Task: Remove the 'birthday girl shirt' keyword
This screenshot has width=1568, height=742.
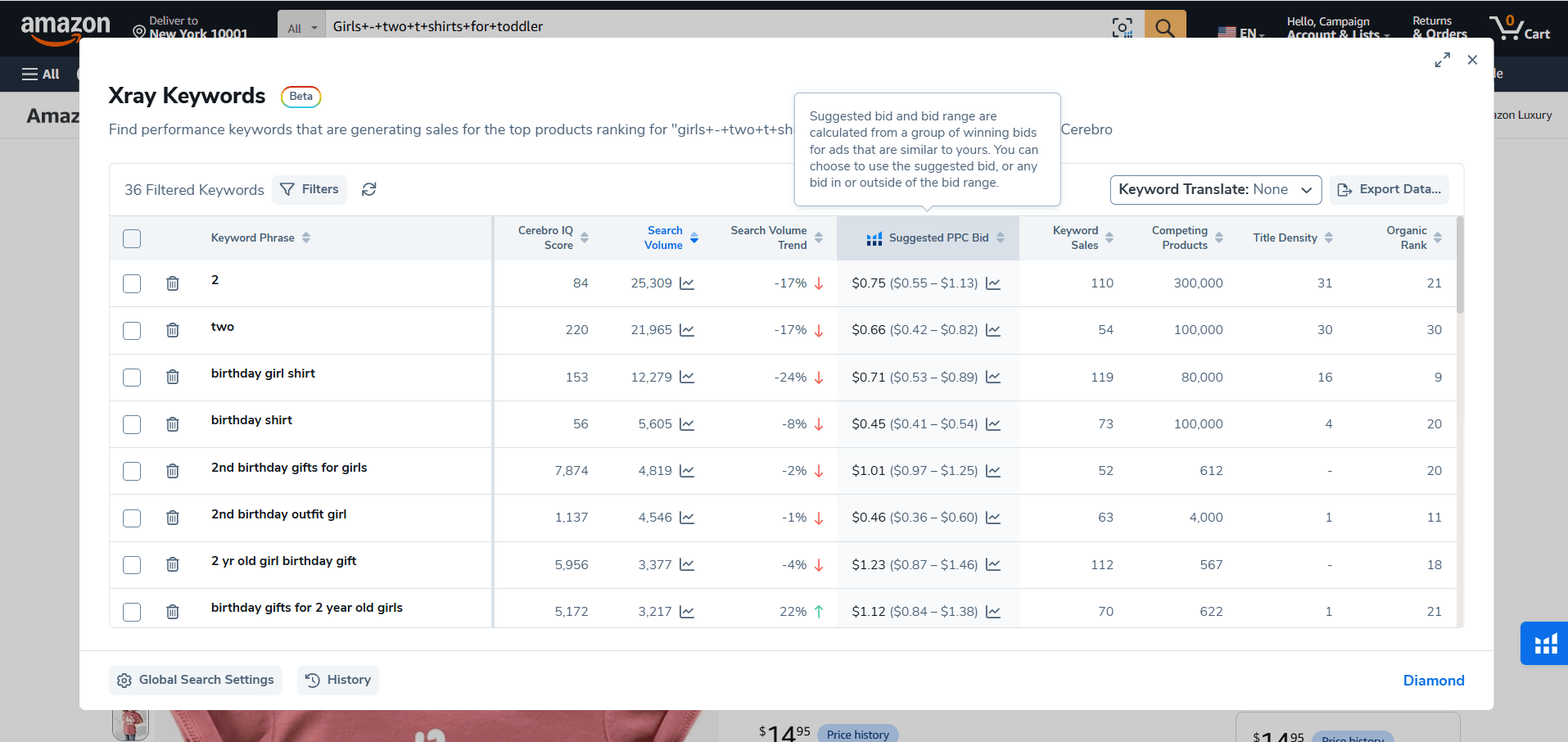Action: 173,377
